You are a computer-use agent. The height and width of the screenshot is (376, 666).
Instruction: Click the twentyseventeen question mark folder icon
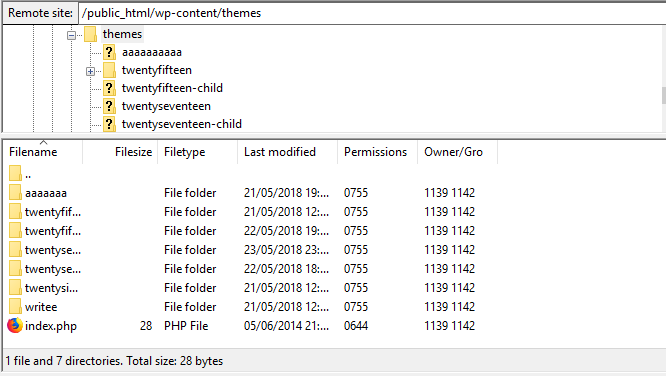pos(109,106)
